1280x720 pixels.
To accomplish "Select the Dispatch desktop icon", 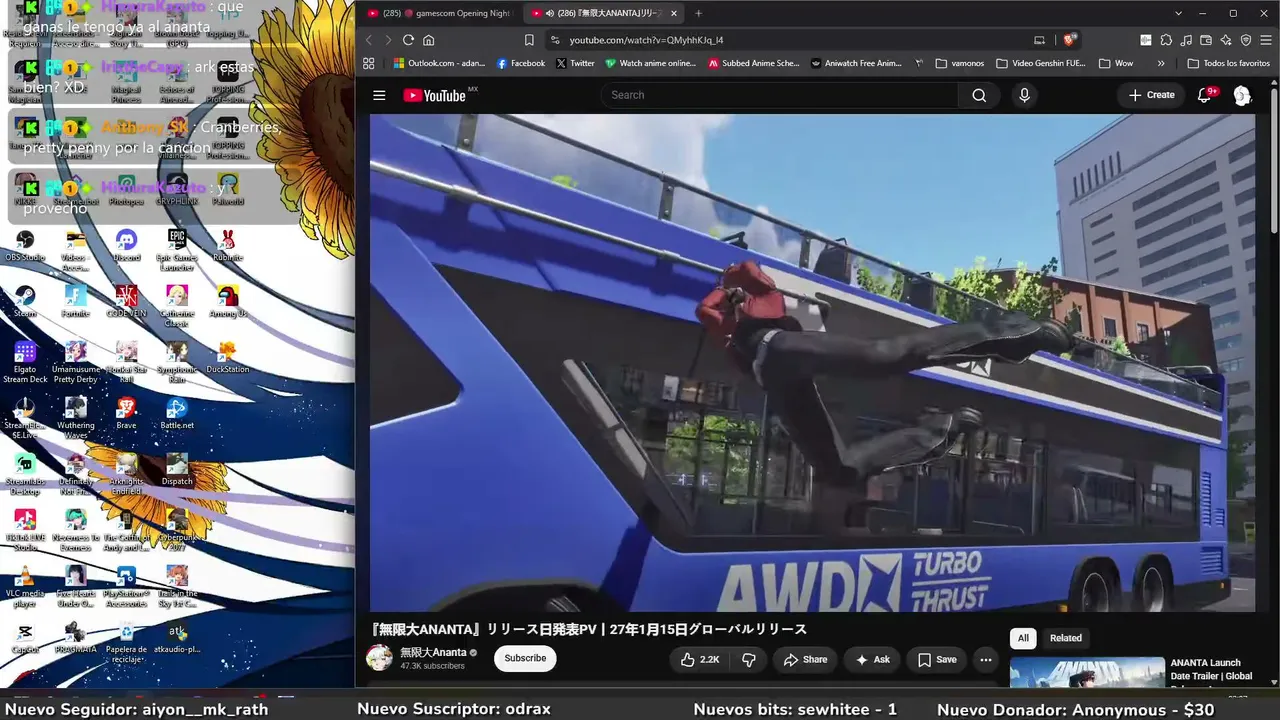I will click(x=177, y=470).
